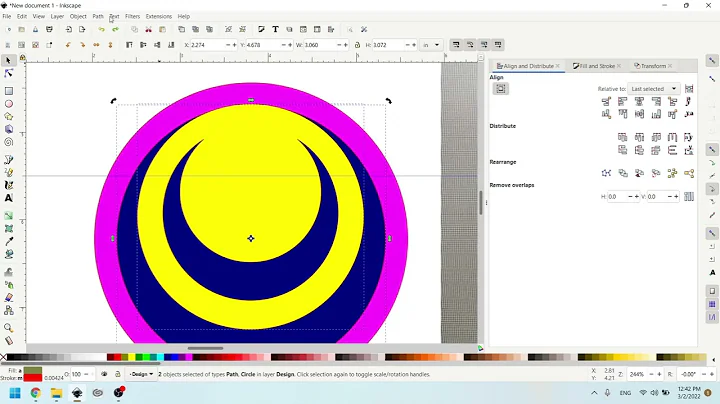Click the Redo arrow in command bar
Screen dimensions: 720x404
115,29
